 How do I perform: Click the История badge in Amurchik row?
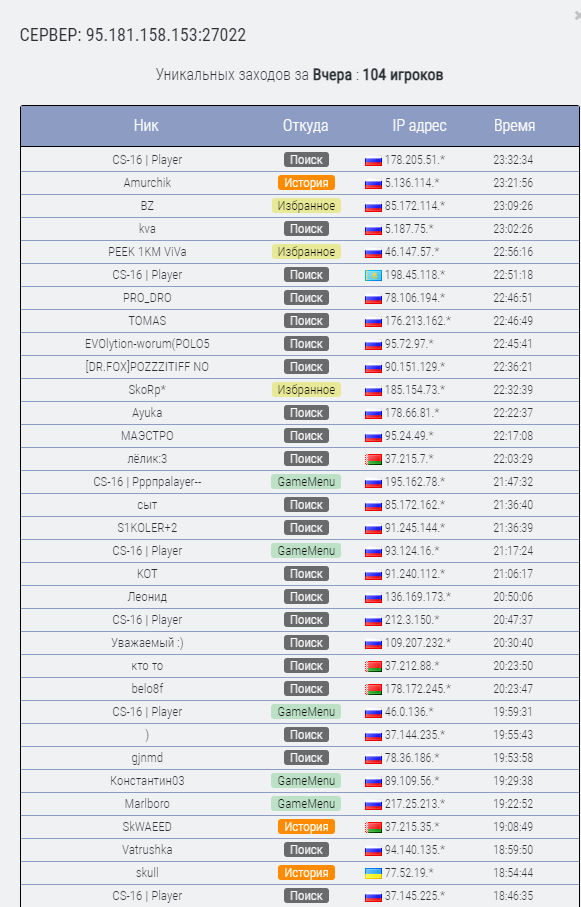[306, 183]
